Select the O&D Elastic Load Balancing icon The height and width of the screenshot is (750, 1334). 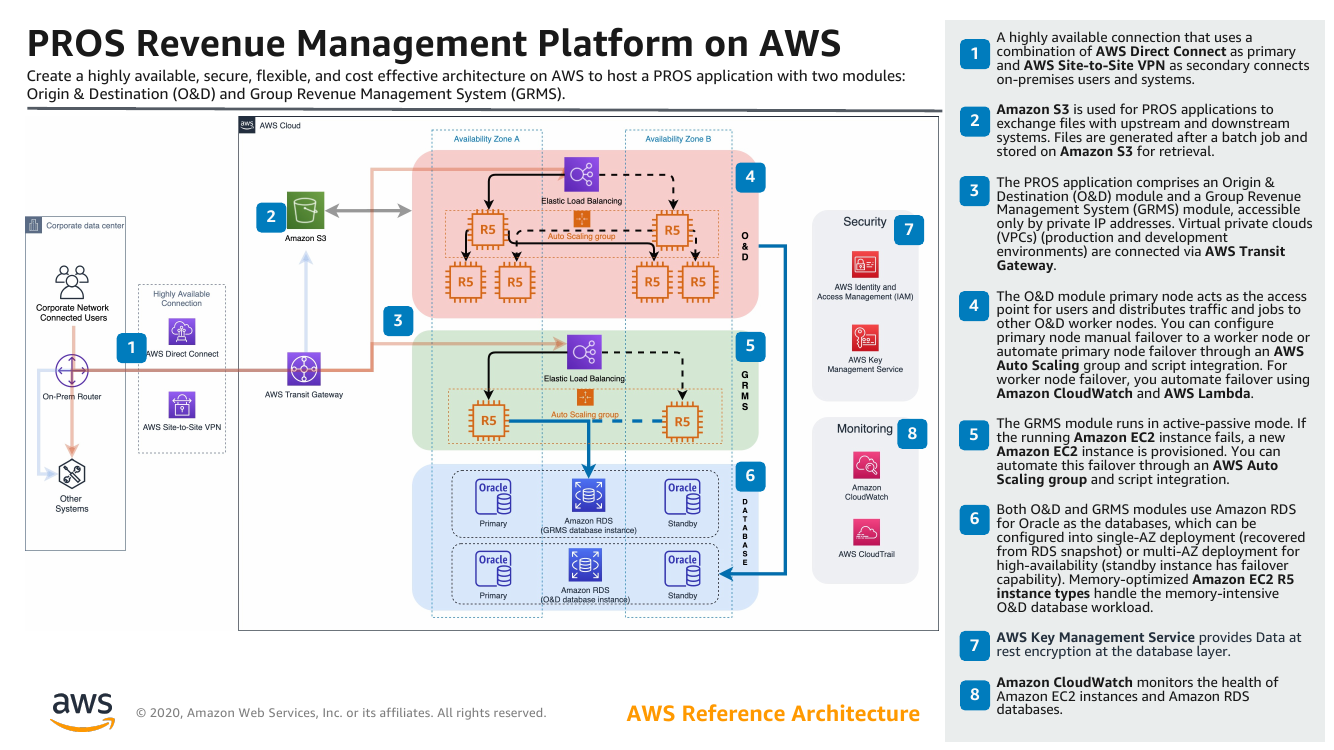[582, 175]
